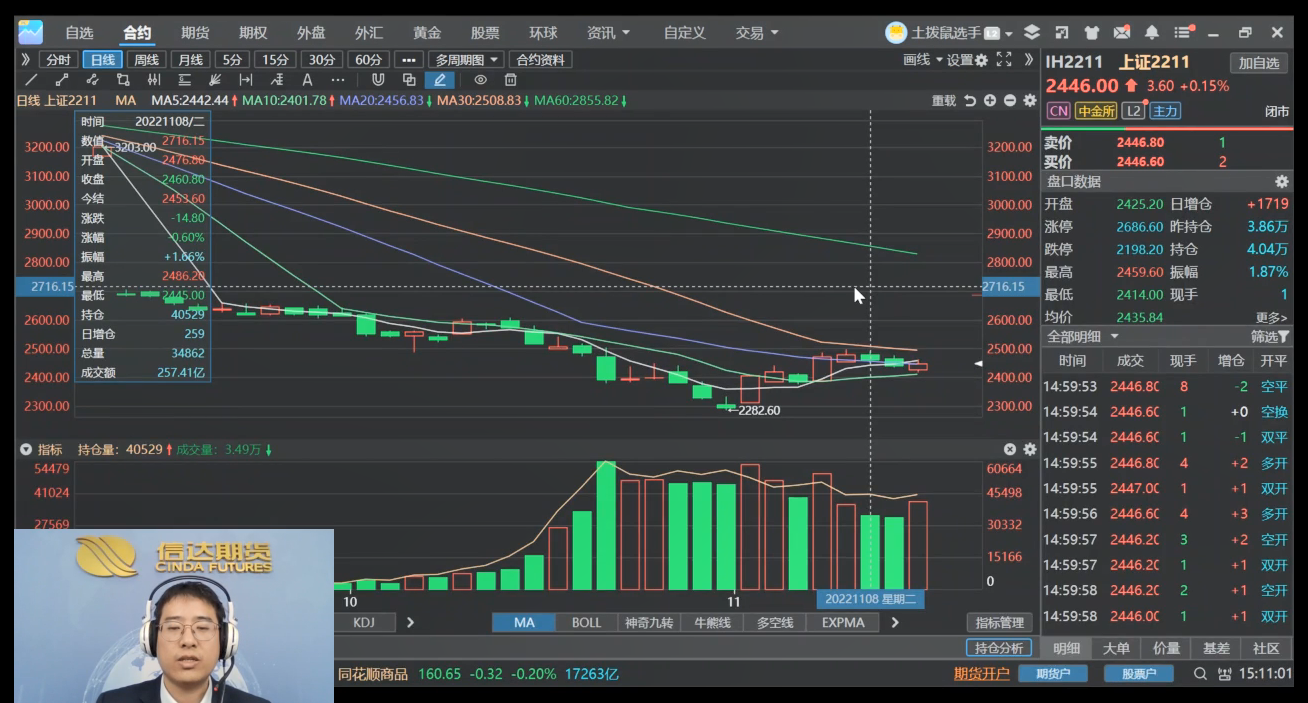Screen dimensions: 1308x703
Task: Toggle drawing visibility with the eye icon
Action: point(481,80)
